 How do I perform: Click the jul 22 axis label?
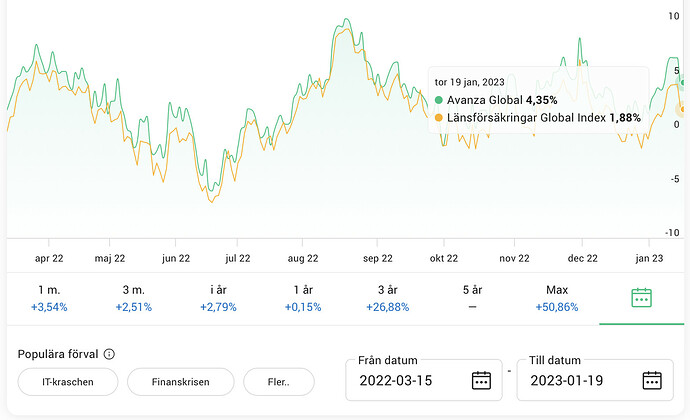pyautogui.click(x=238, y=258)
